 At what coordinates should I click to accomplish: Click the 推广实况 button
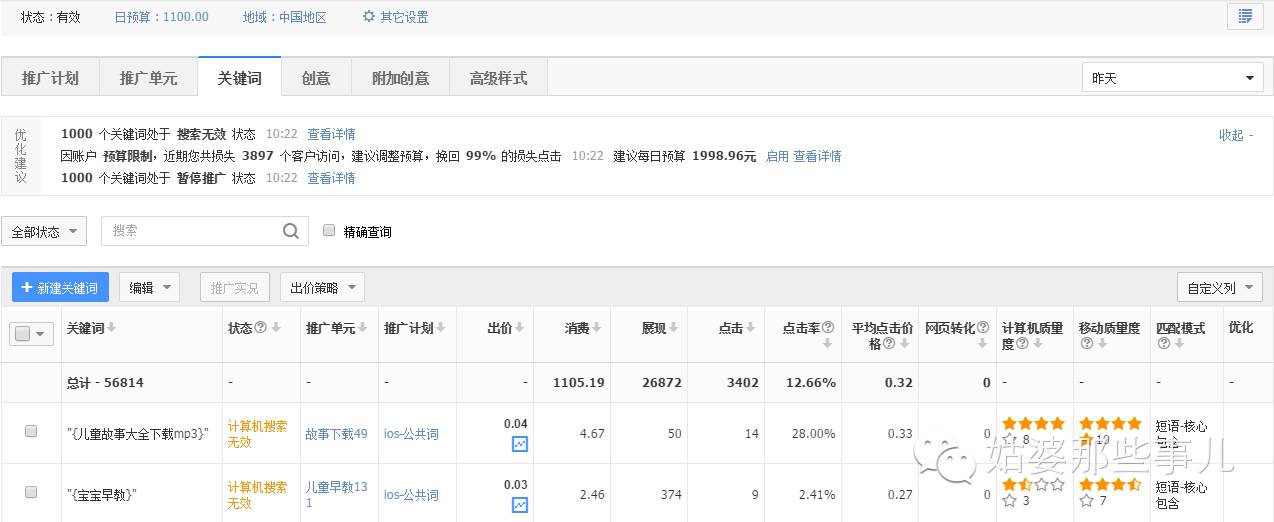tap(234, 288)
